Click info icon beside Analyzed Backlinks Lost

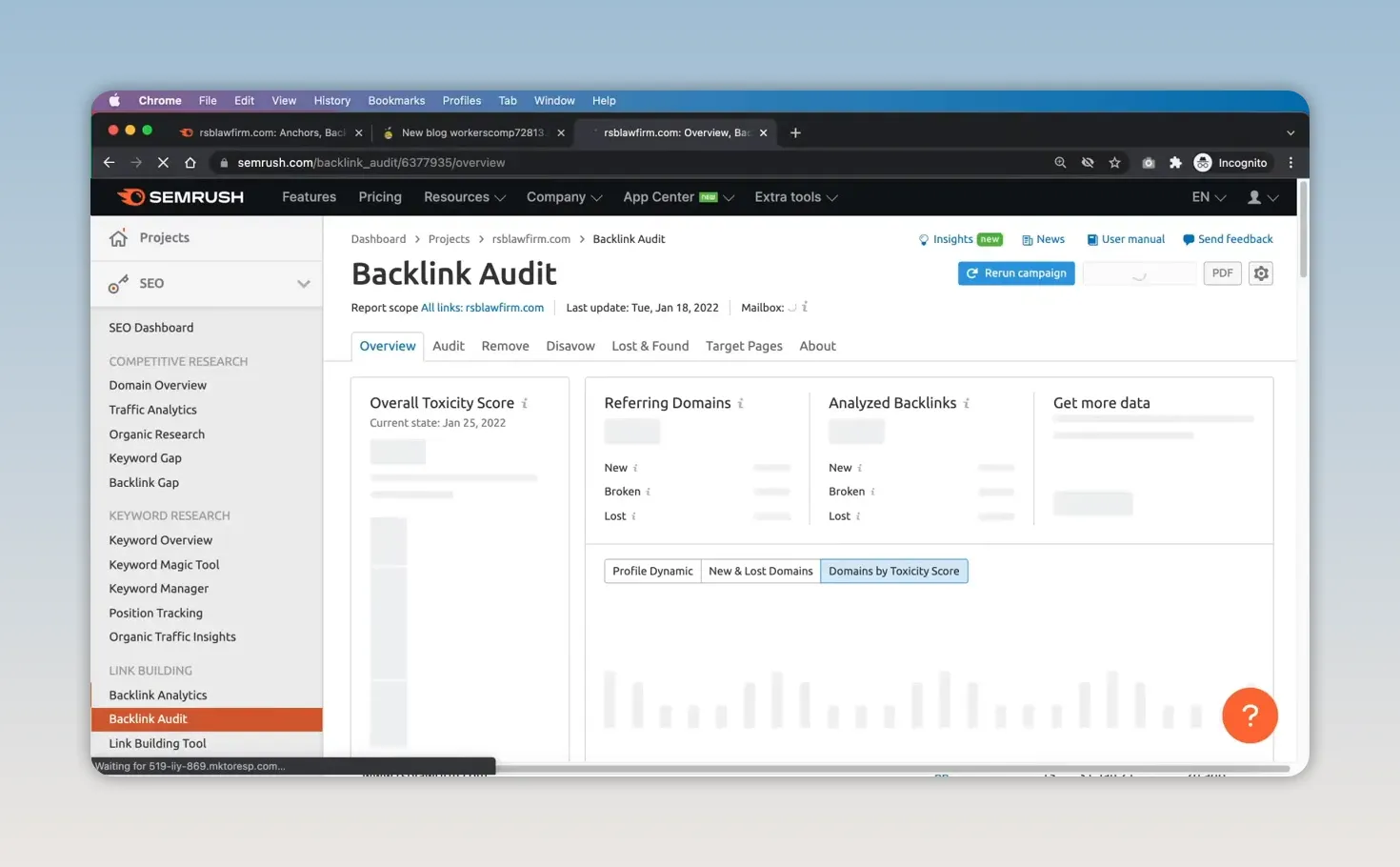pos(858,516)
